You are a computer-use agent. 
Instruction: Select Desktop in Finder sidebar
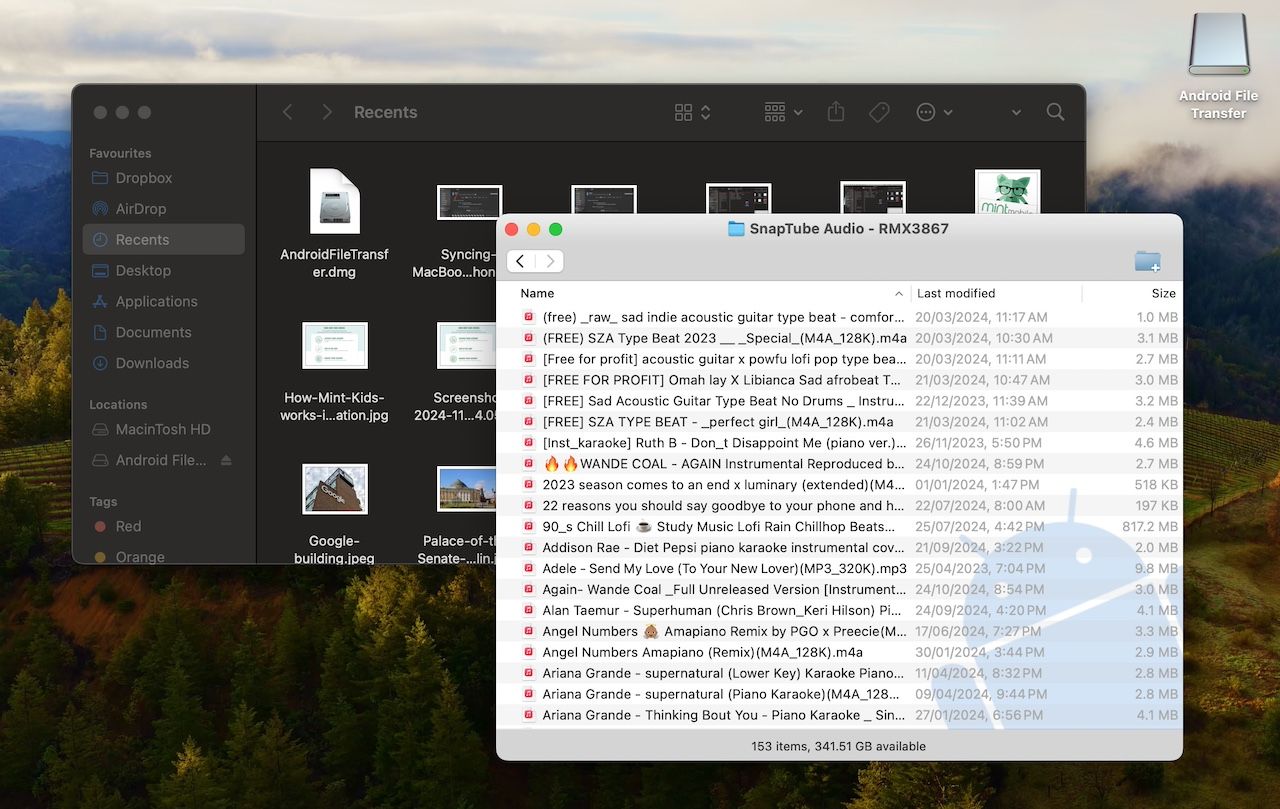coord(164,271)
